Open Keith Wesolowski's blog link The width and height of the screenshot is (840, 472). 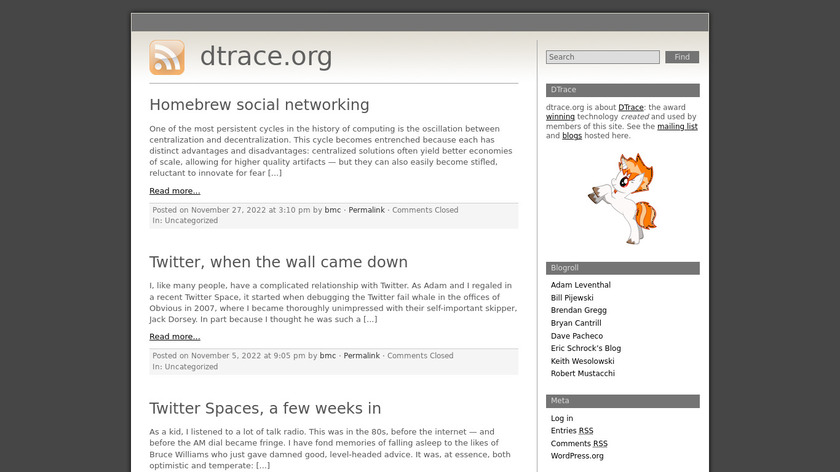click(x=582, y=361)
